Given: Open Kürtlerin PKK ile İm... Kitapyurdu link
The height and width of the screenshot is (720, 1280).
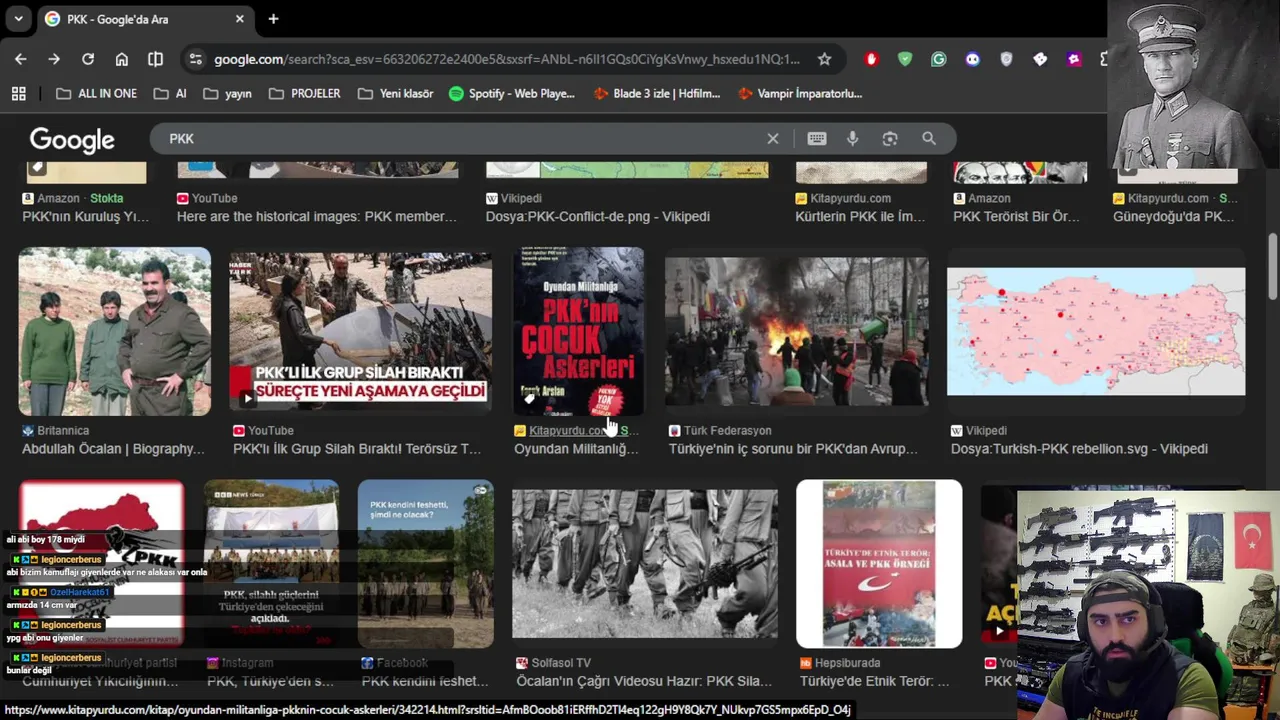Looking at the screenshot, I should tap(860, 216).
